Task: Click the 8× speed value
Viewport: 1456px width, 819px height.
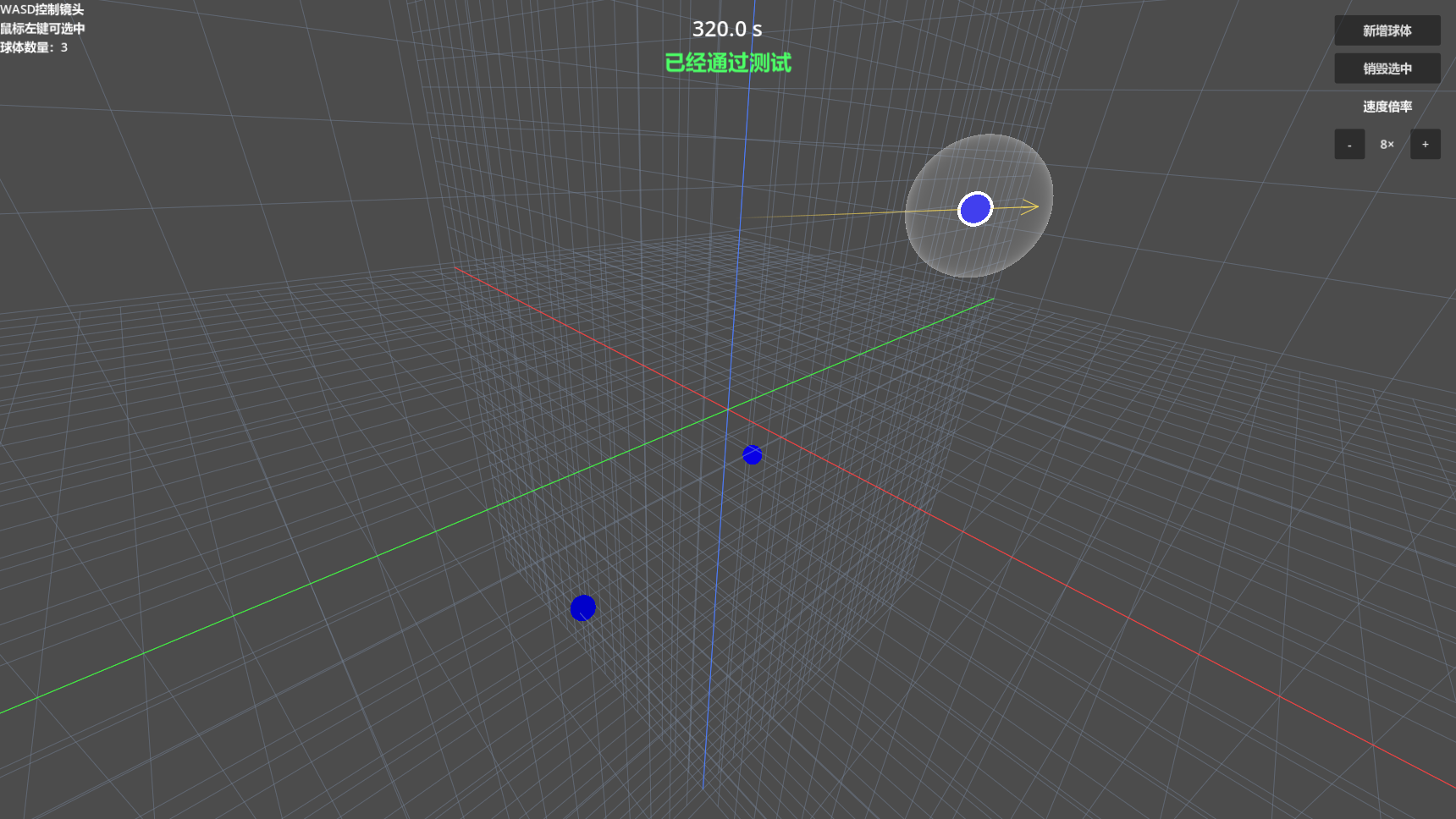Action: (1387, 145)
